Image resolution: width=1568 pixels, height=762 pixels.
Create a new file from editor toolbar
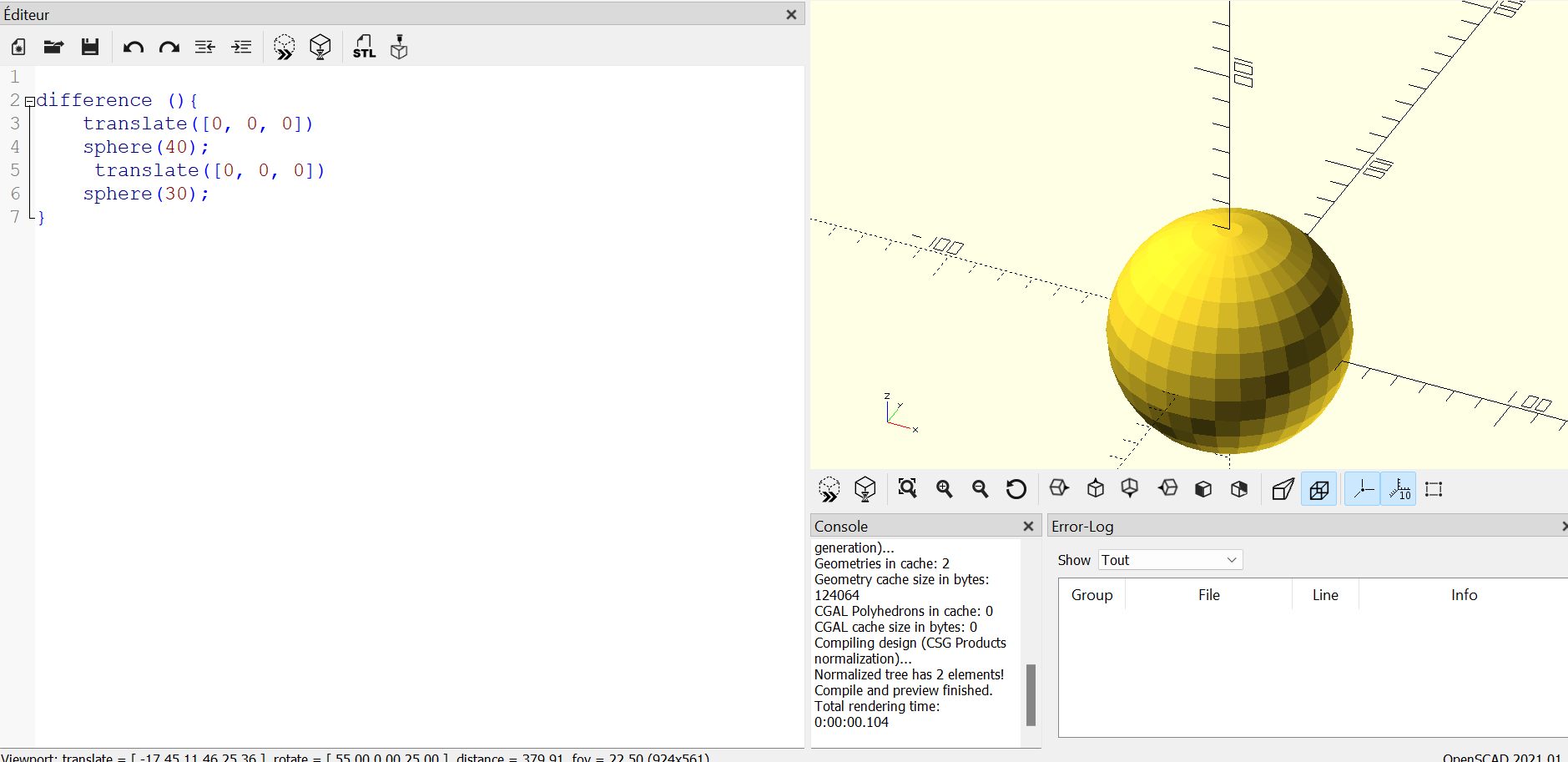tap(18, 47)
